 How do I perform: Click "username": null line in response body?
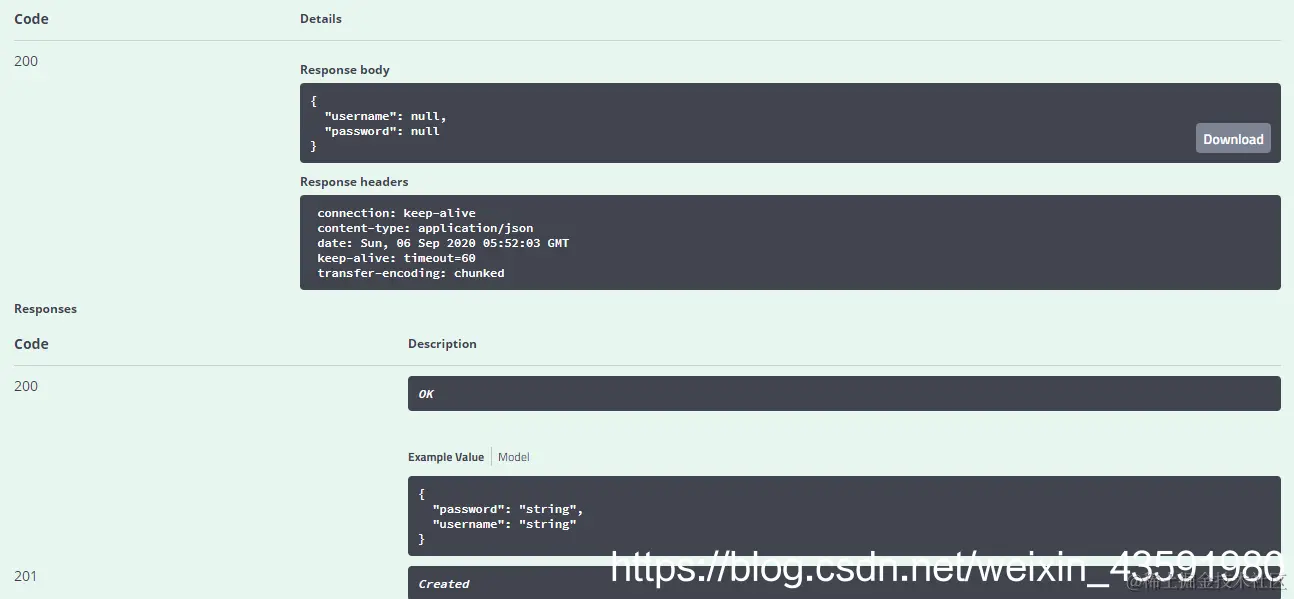pyautogui.click(x=385, y=116)
